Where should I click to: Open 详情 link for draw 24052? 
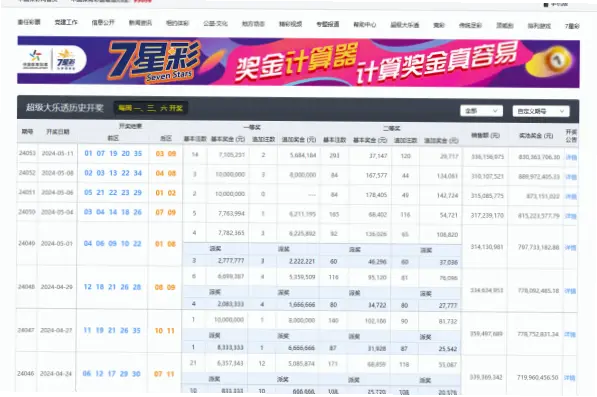pos(571,177)
